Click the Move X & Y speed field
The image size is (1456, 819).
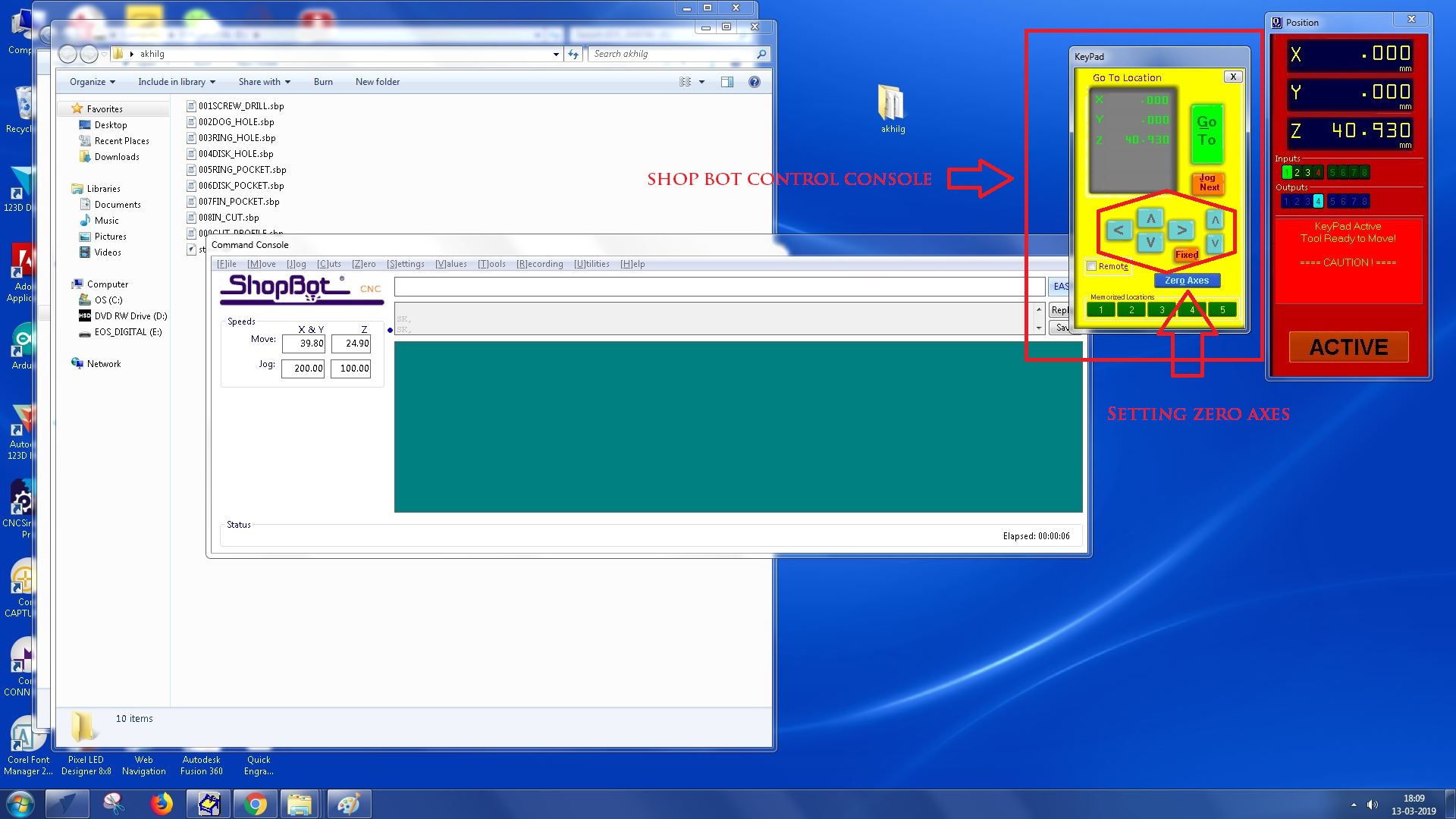tap(303, 344)
